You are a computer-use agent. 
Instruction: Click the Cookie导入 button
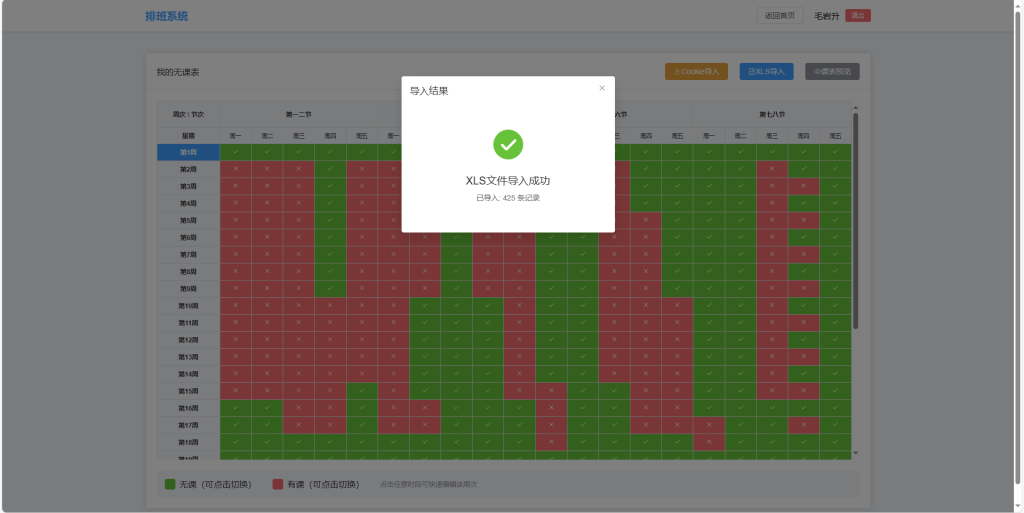pyautogui.click(x=697, y=72)
